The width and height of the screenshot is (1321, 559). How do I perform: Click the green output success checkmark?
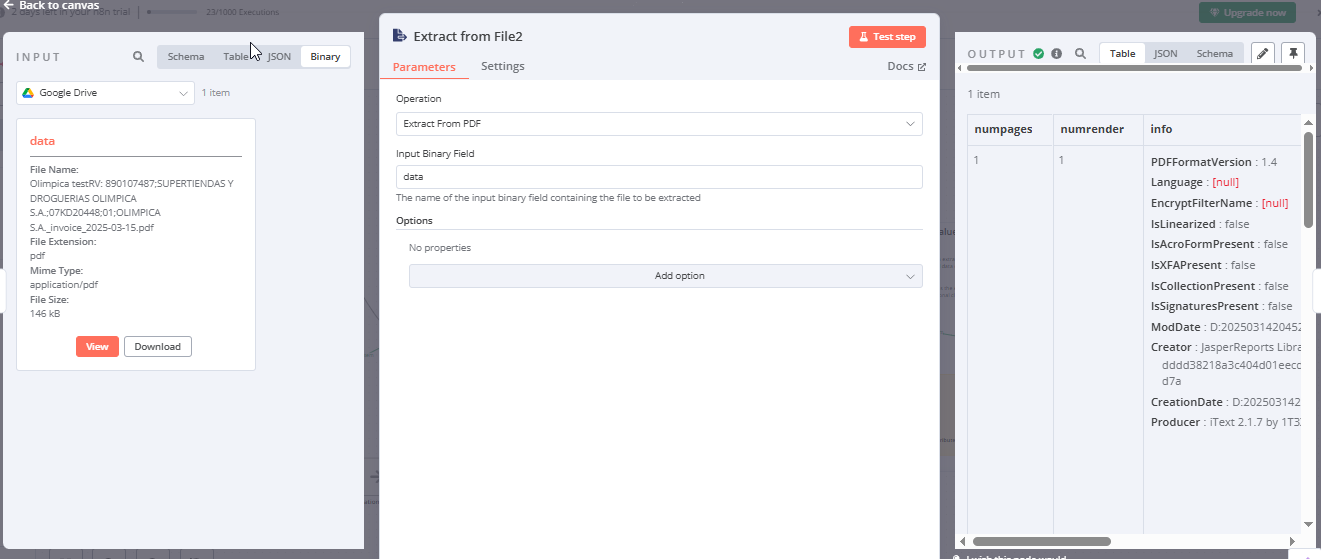click(x=1039, y=54)
